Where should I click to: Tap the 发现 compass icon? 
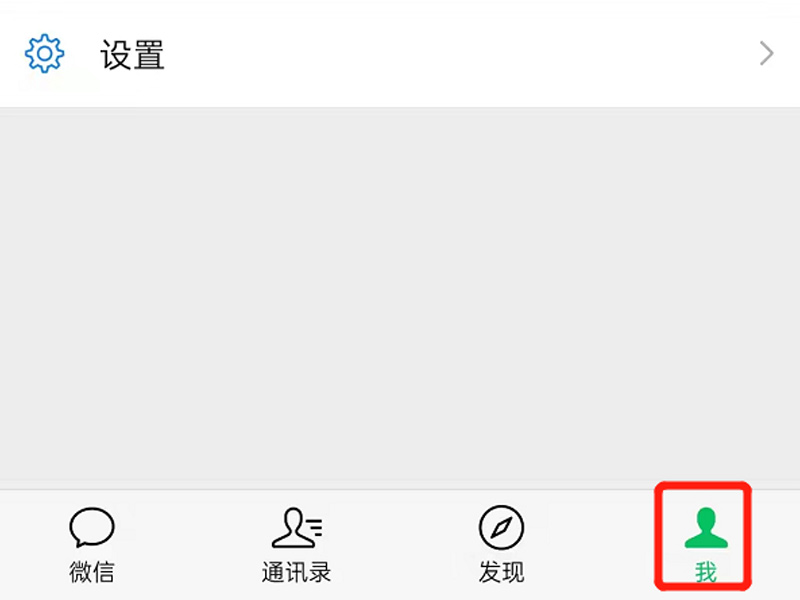(502, 527)
